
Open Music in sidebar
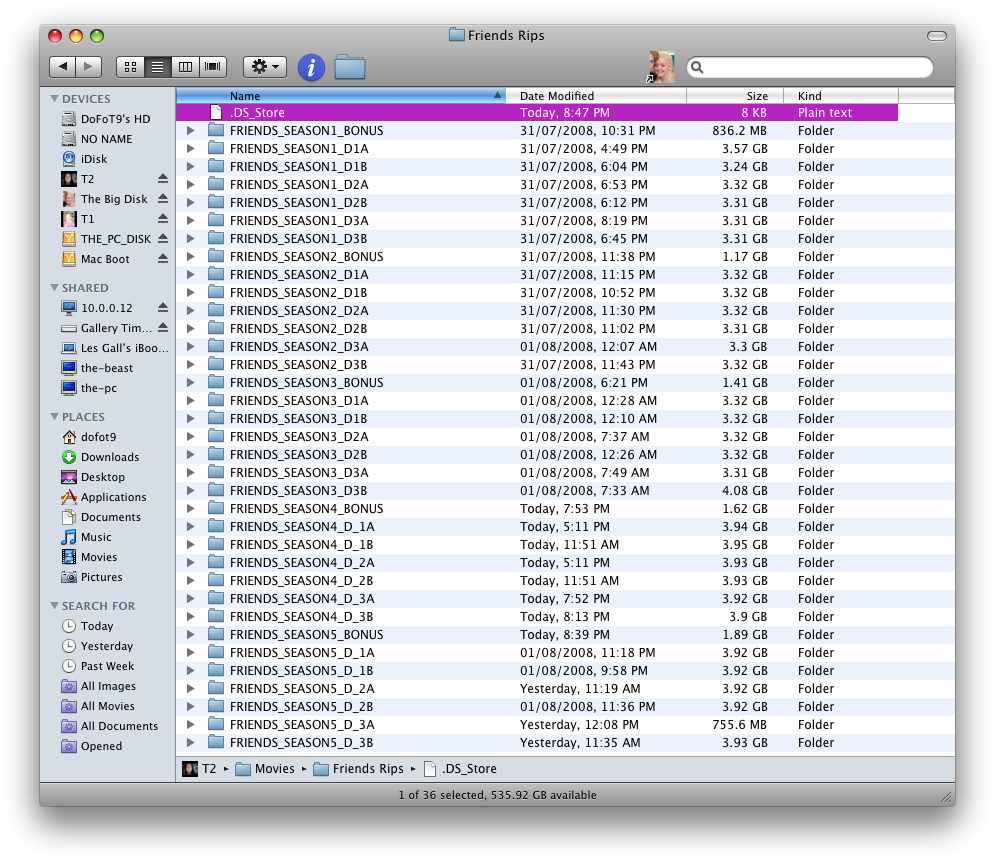tap(86, 537)
